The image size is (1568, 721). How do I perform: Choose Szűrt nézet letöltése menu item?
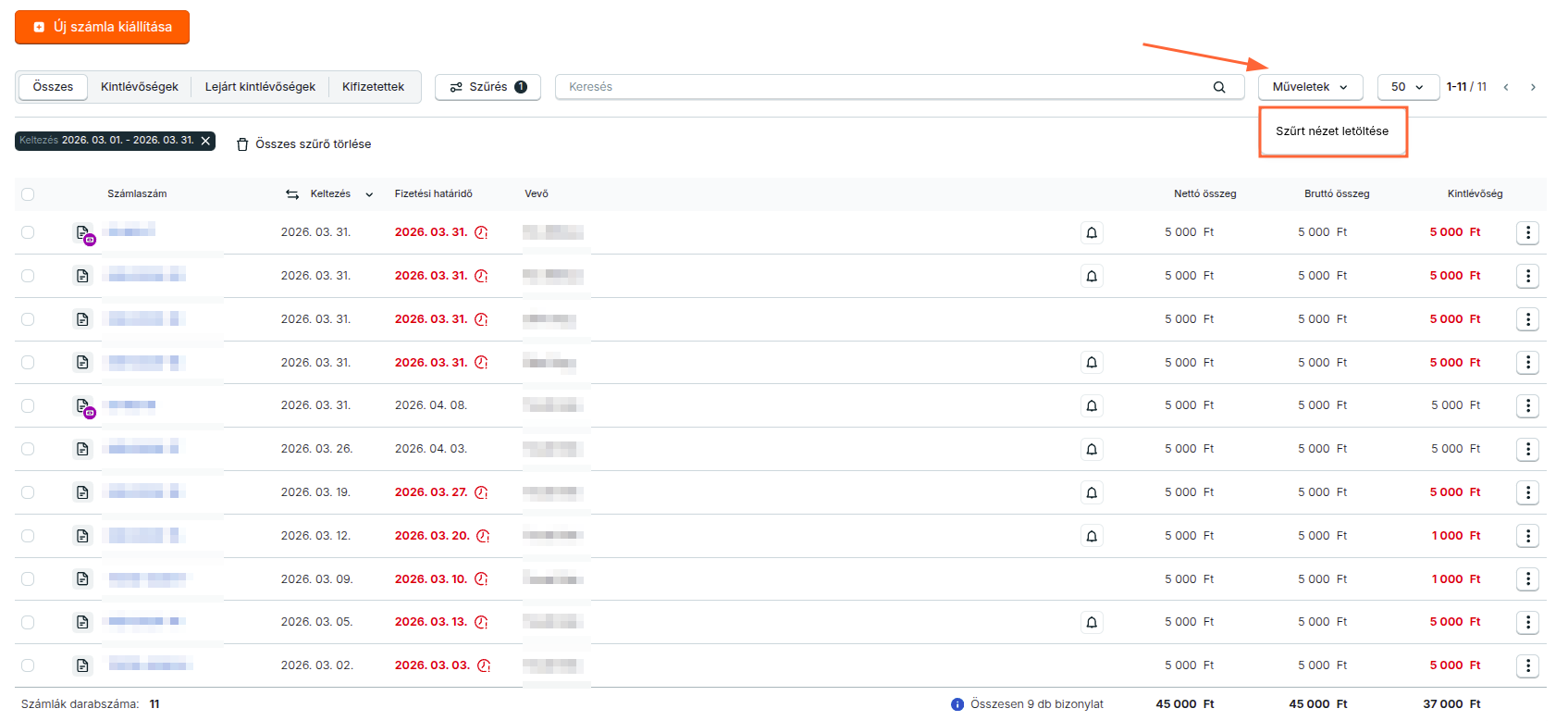pyautogui.click(x=1331, y=131)
